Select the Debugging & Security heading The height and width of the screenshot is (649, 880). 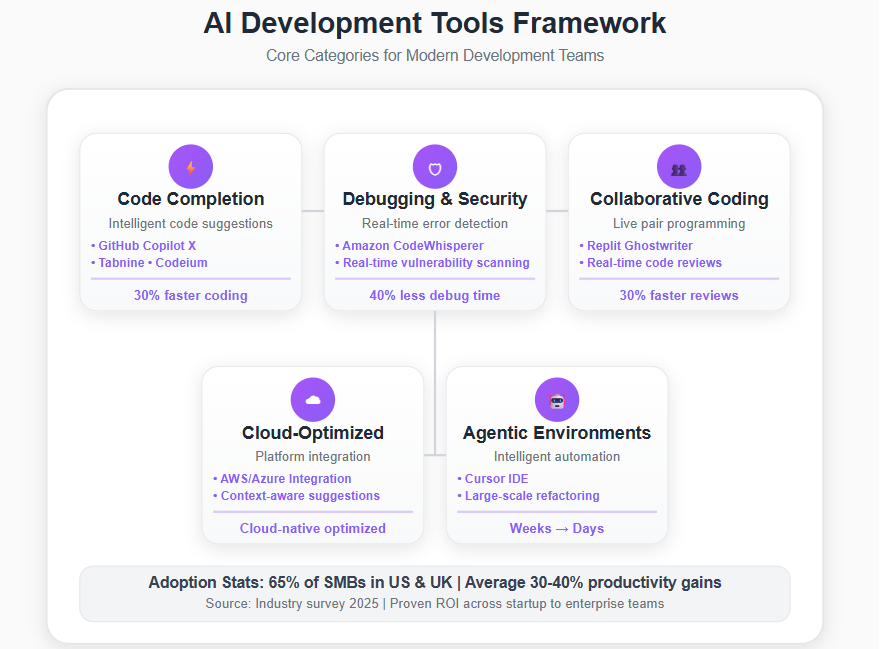pyautogui.click(x=435, y=199)
